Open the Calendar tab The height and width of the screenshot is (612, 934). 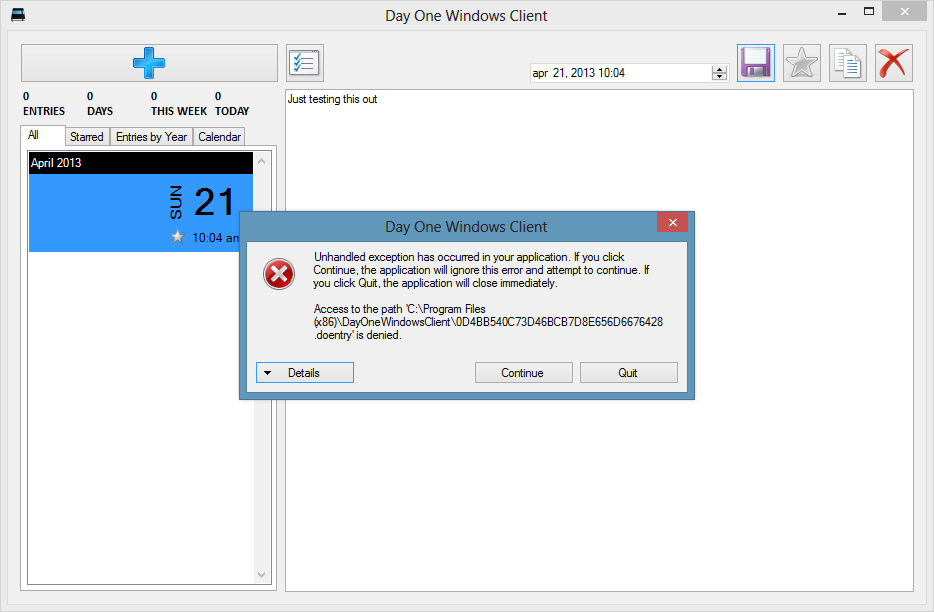tap(219, 136)
